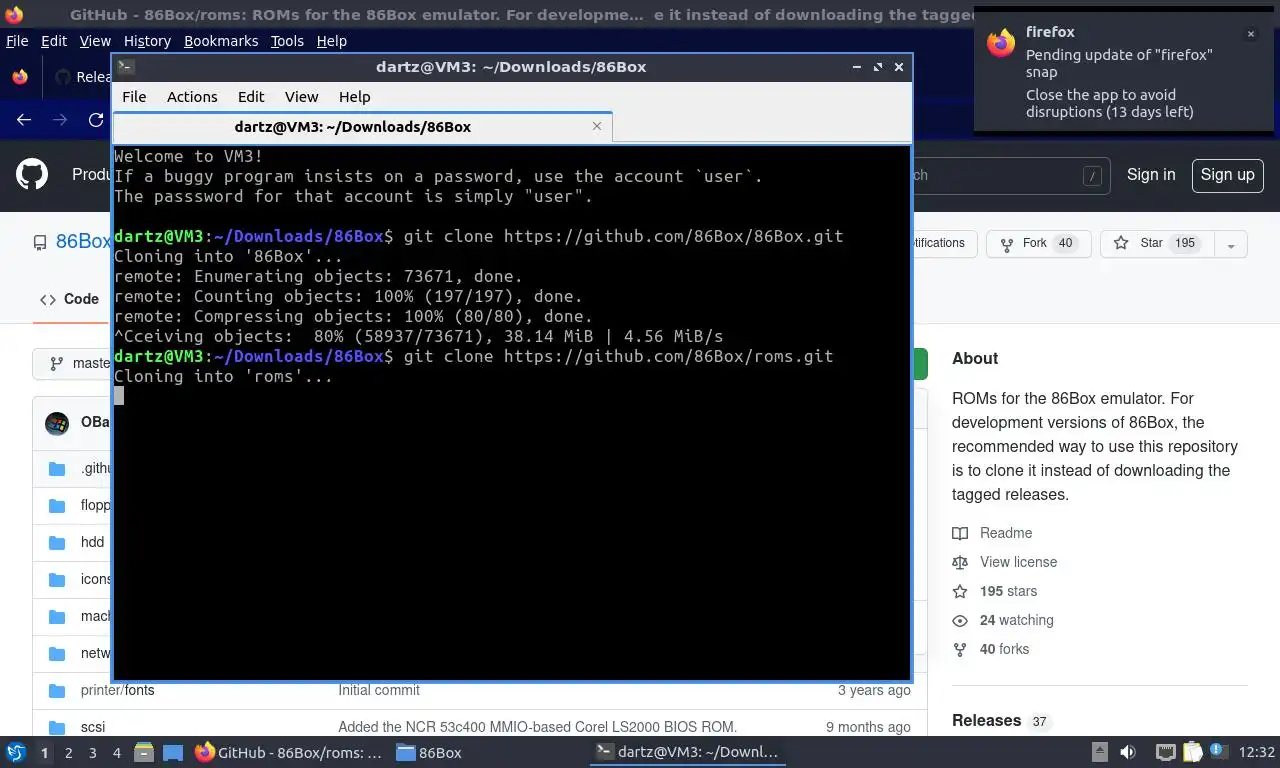This screenshot has height=768, width=1280.
Task: Switch to workspace 2
Action: (x=68, y=753)
